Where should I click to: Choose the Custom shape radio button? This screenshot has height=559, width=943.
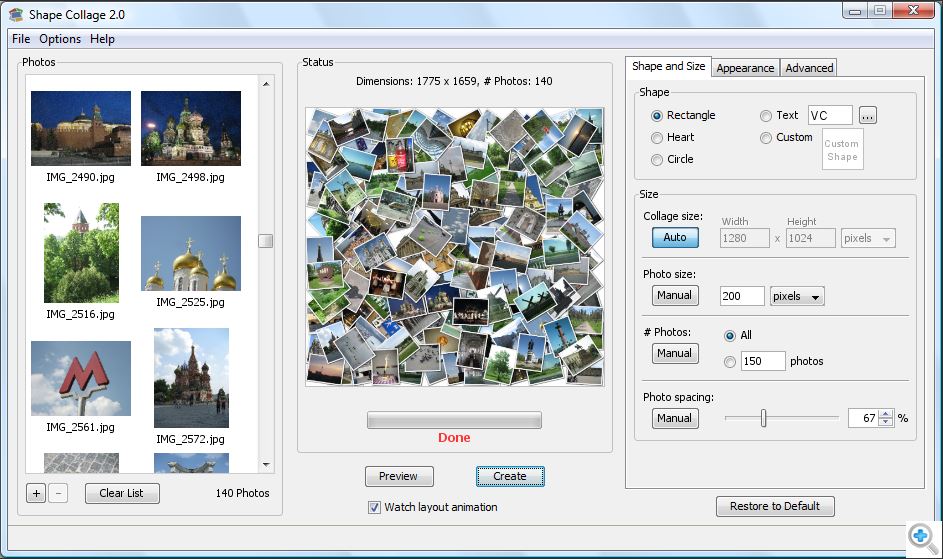coord(766,138)
